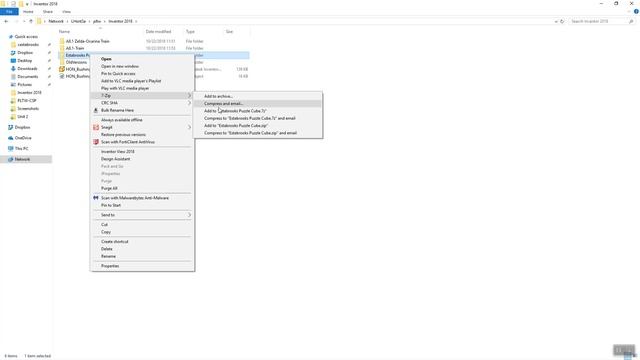The image size is (640, 360).
Task: Open Quick Access Toolbar customize dropdown
Action: coord(27,4)
